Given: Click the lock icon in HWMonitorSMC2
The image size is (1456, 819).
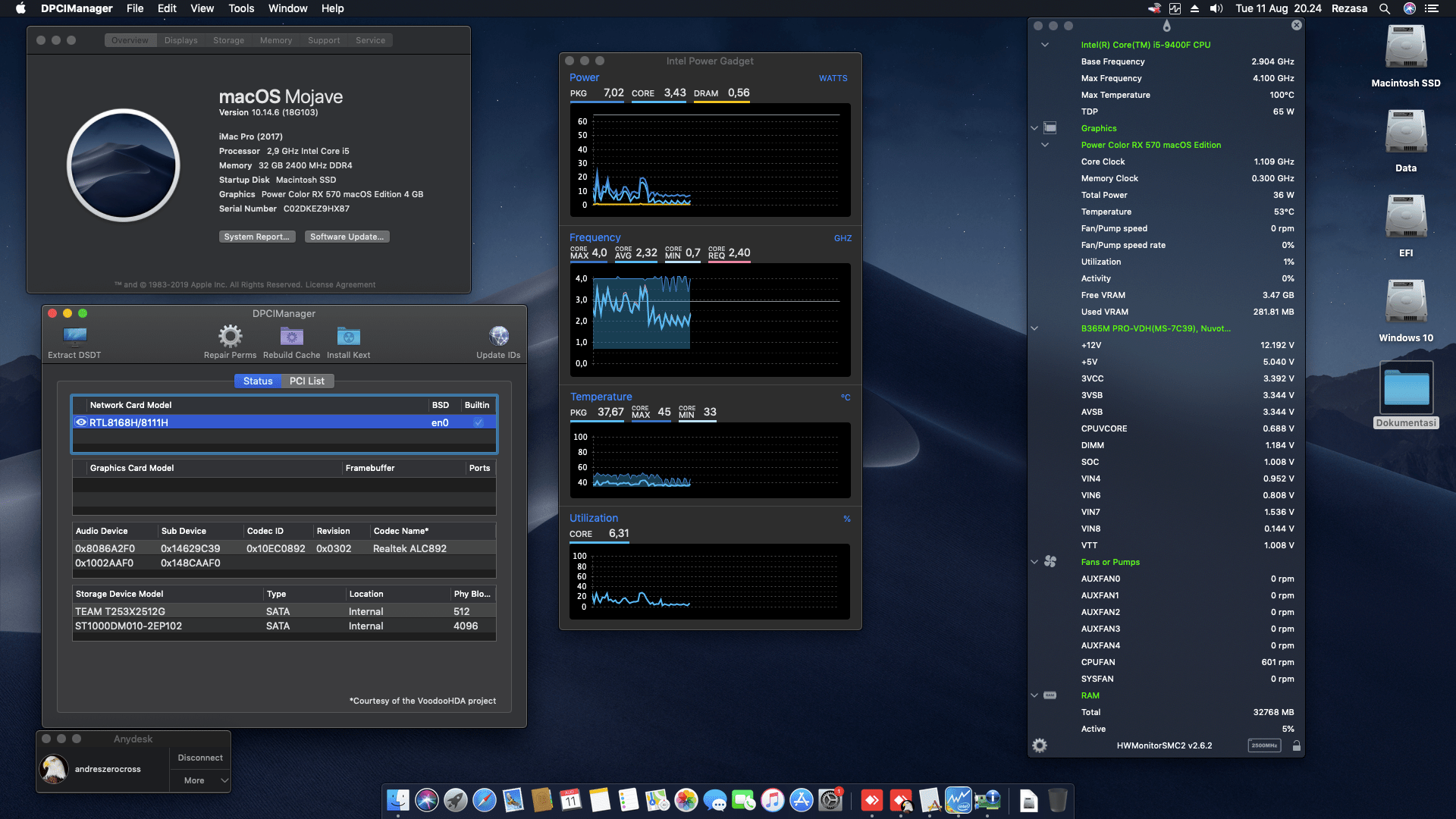Looking at the screenshot, I should [x=1297, y=745].
